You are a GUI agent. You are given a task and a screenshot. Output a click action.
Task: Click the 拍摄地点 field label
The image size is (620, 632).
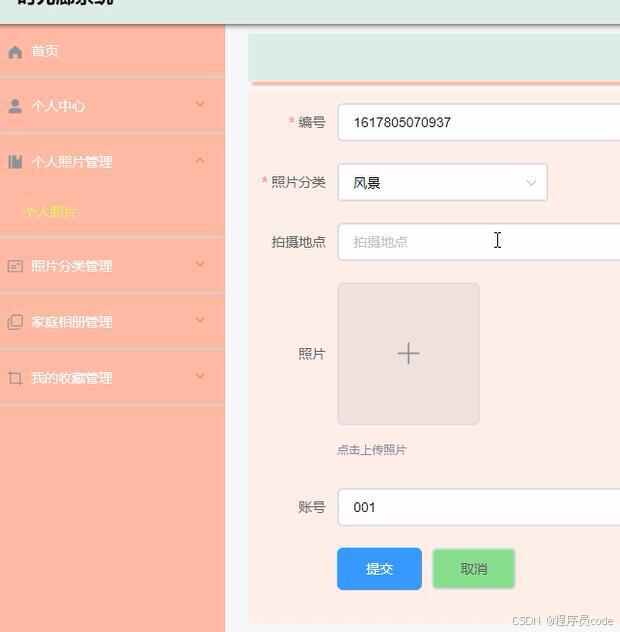(298, 242)
